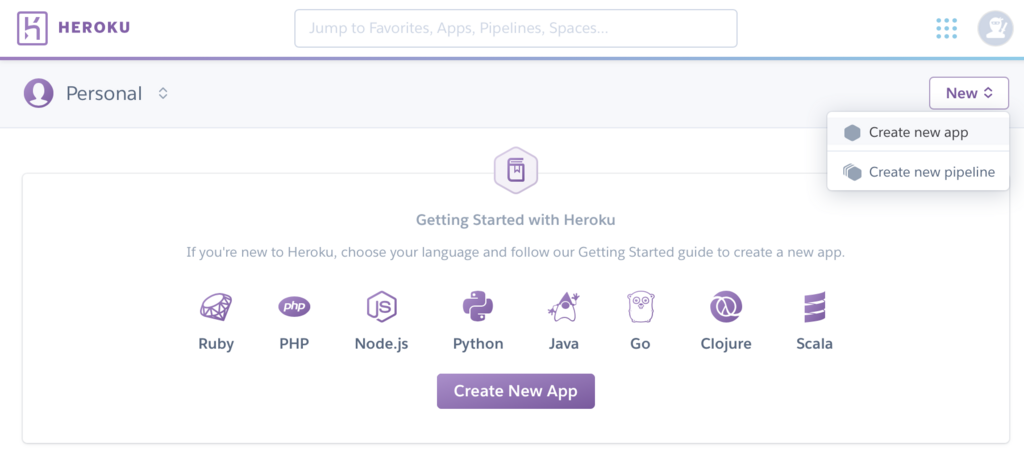Choose the Java wizard icon
The image size is (1024, 452).
[564, 306]
